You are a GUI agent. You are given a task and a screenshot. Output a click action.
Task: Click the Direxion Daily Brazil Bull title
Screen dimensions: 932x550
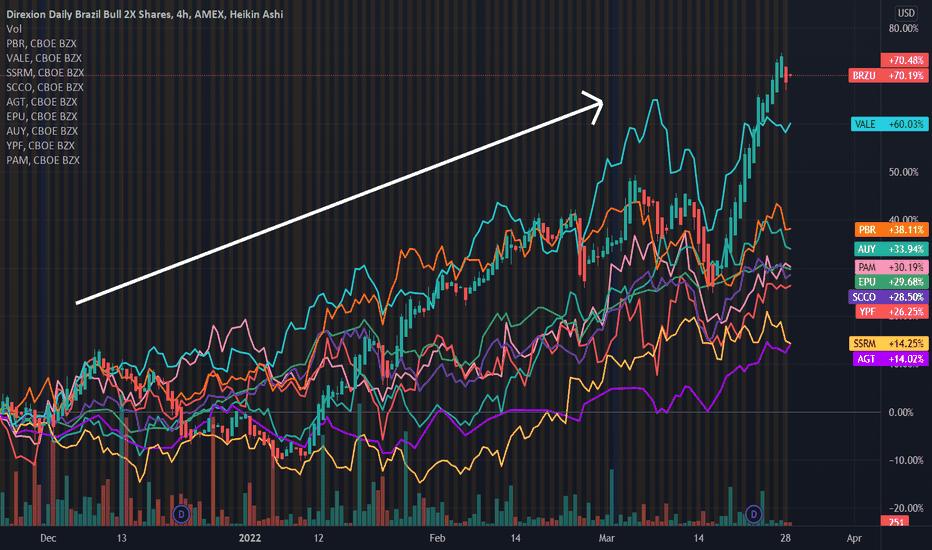point(144,14)
